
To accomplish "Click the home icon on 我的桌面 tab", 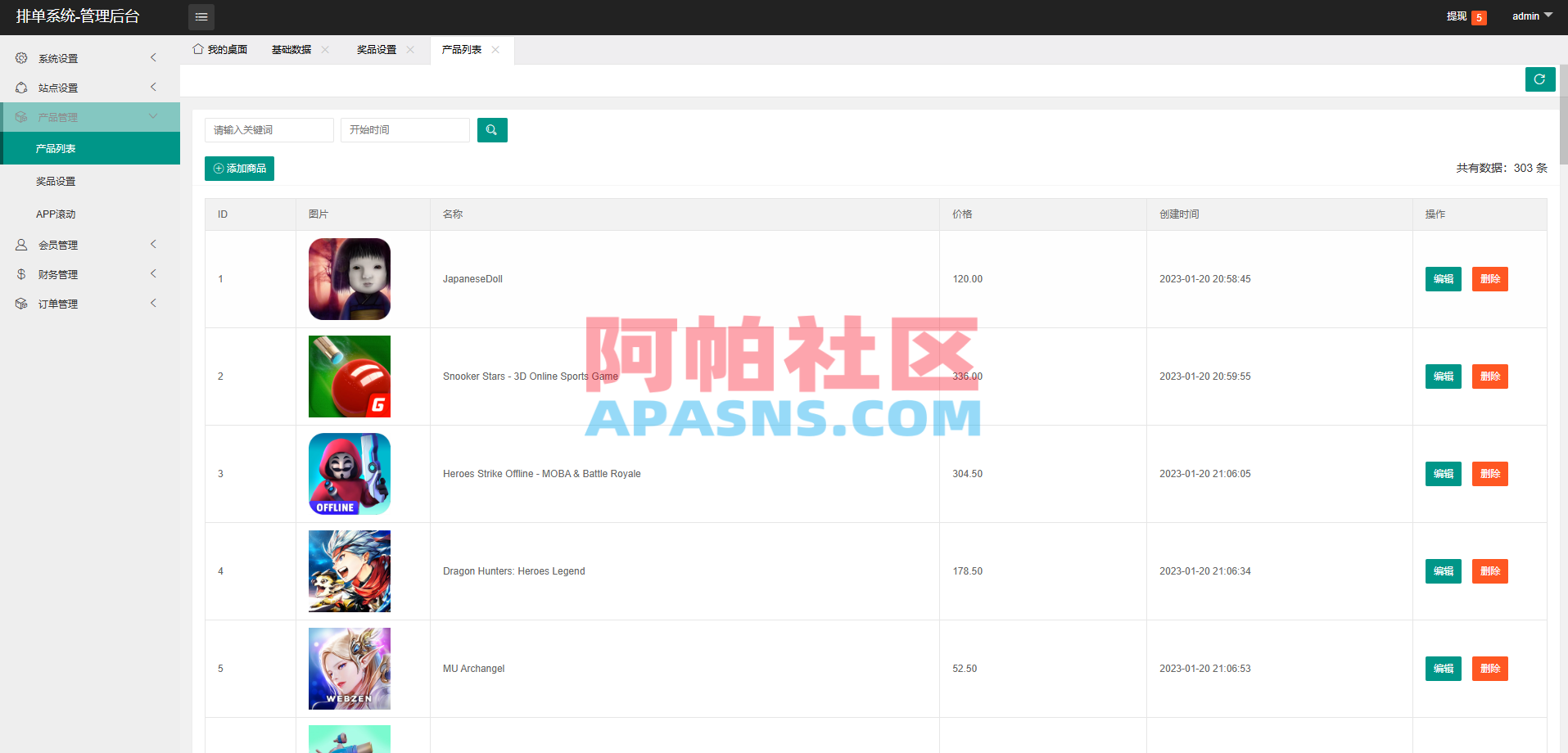I will click(196, 49).
